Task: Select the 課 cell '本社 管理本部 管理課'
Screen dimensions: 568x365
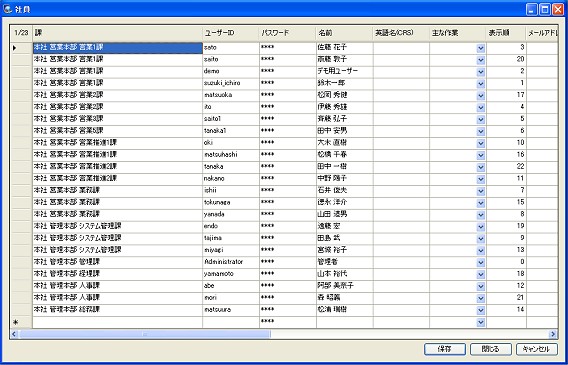Action: 117,263
